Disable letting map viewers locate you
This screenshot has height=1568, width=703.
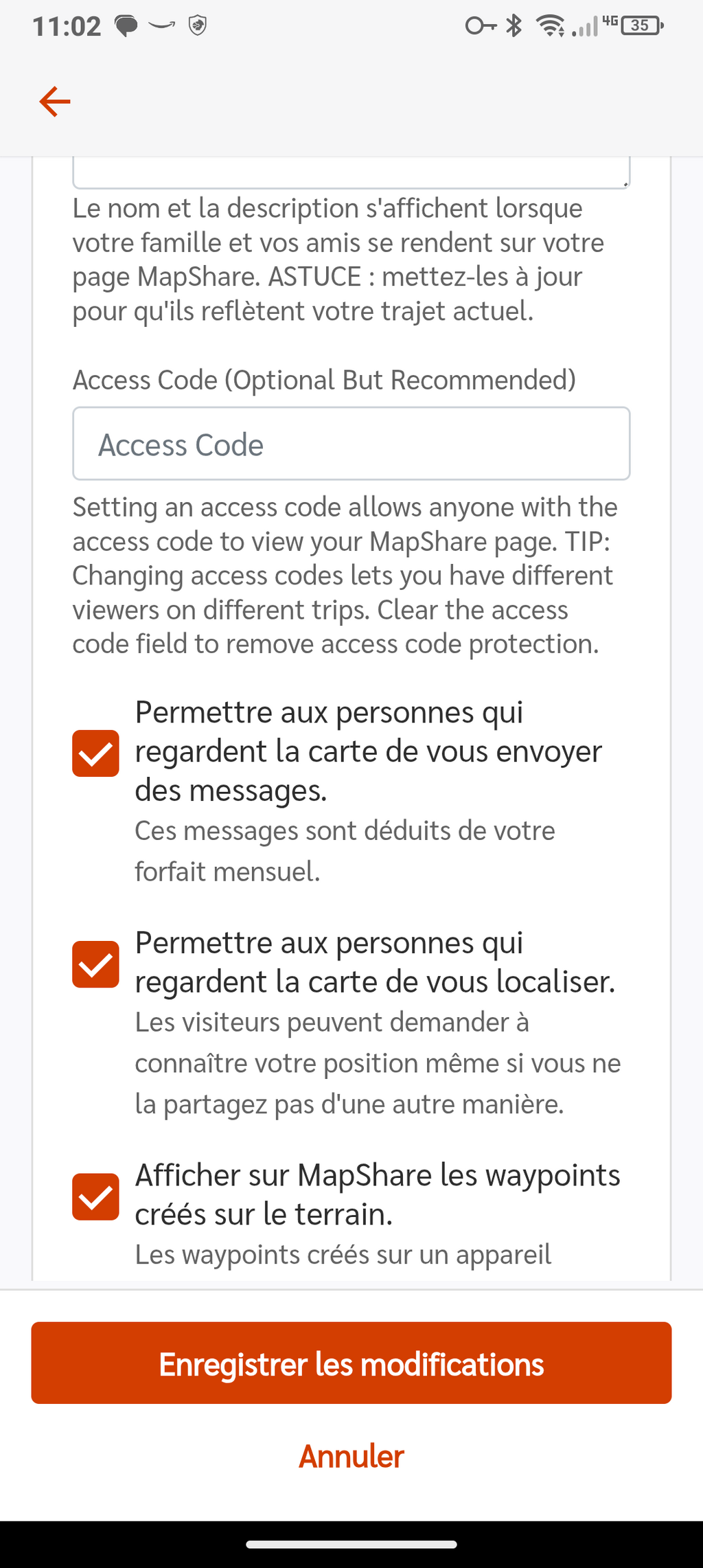pos(95,964)
